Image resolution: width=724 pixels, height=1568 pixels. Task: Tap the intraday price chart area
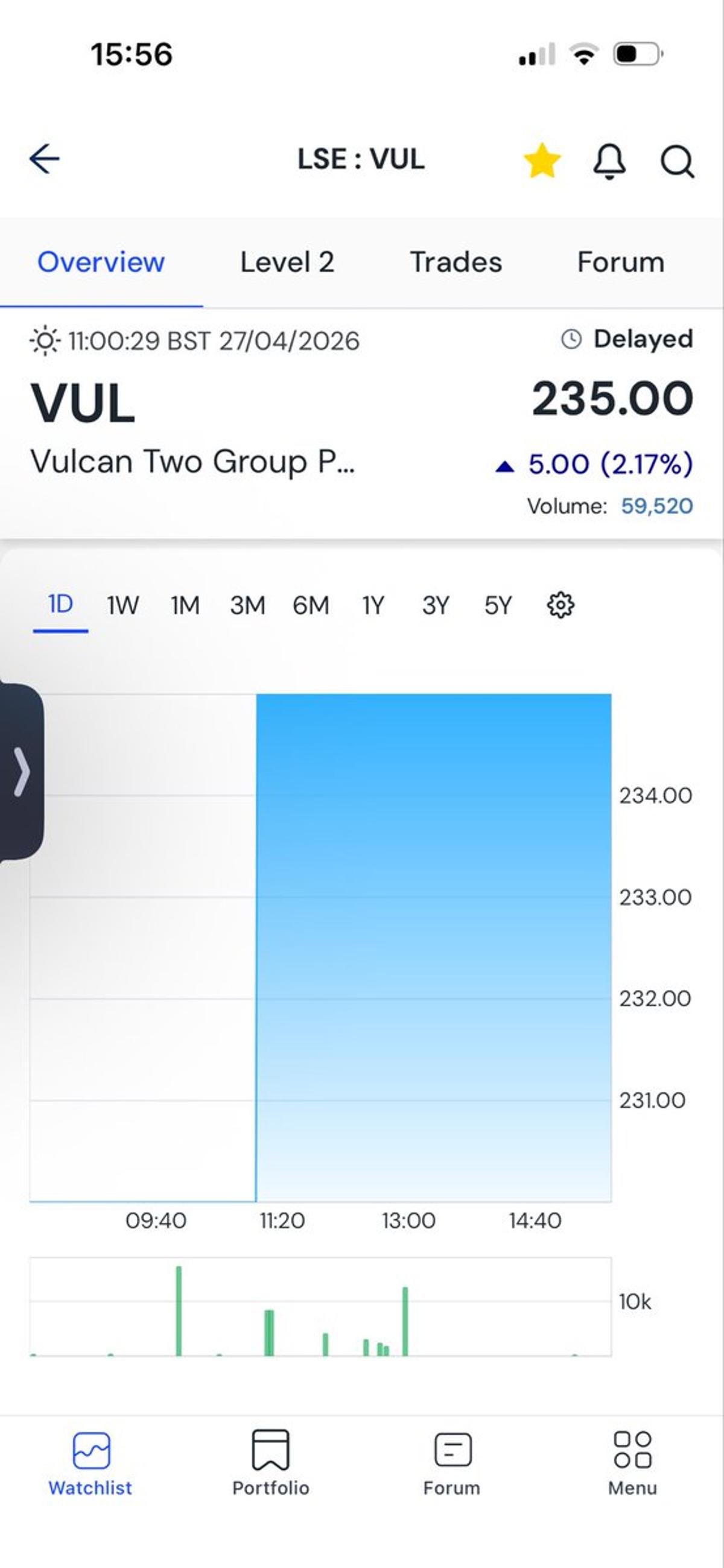click(x=366, y=944)
